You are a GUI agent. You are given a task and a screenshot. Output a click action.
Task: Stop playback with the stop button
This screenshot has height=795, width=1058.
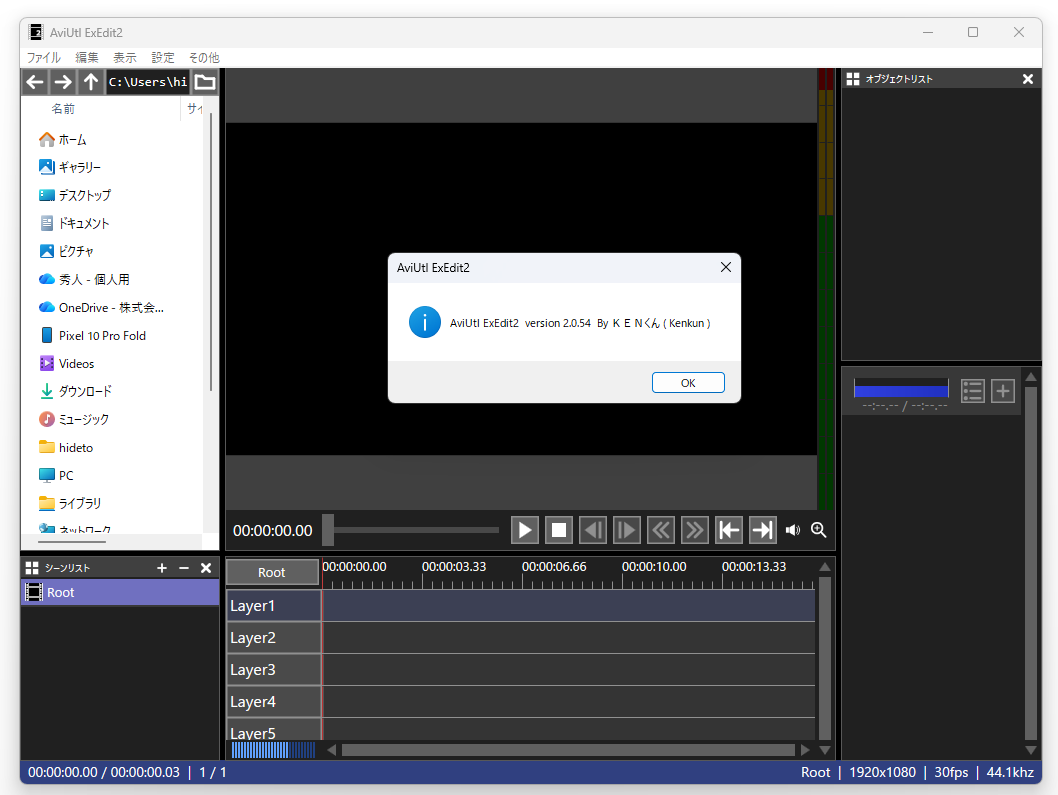coord(559,530)
